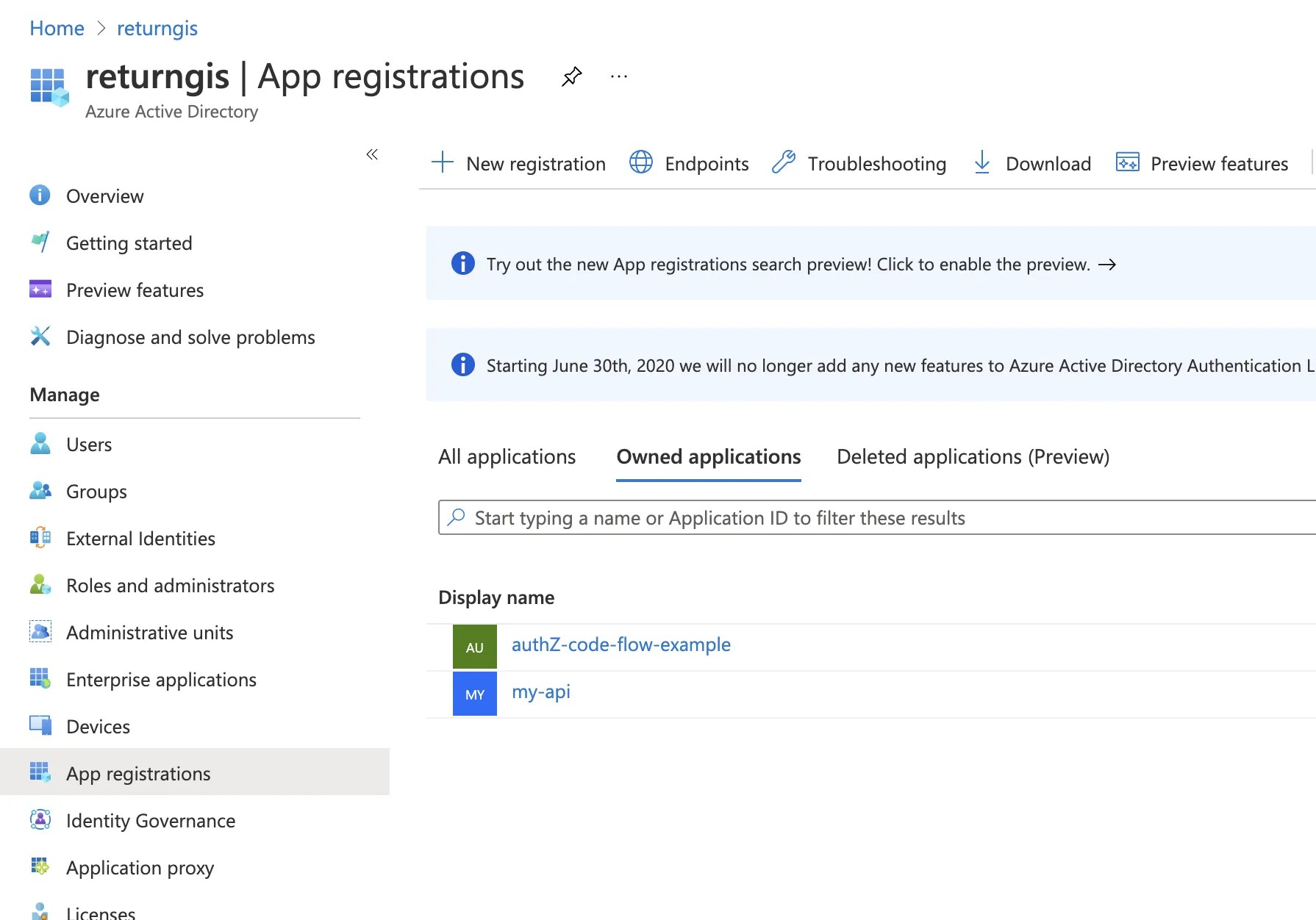Click the green AU application tile
Viewport: 1316px width, 920px height.
(475, 647)
